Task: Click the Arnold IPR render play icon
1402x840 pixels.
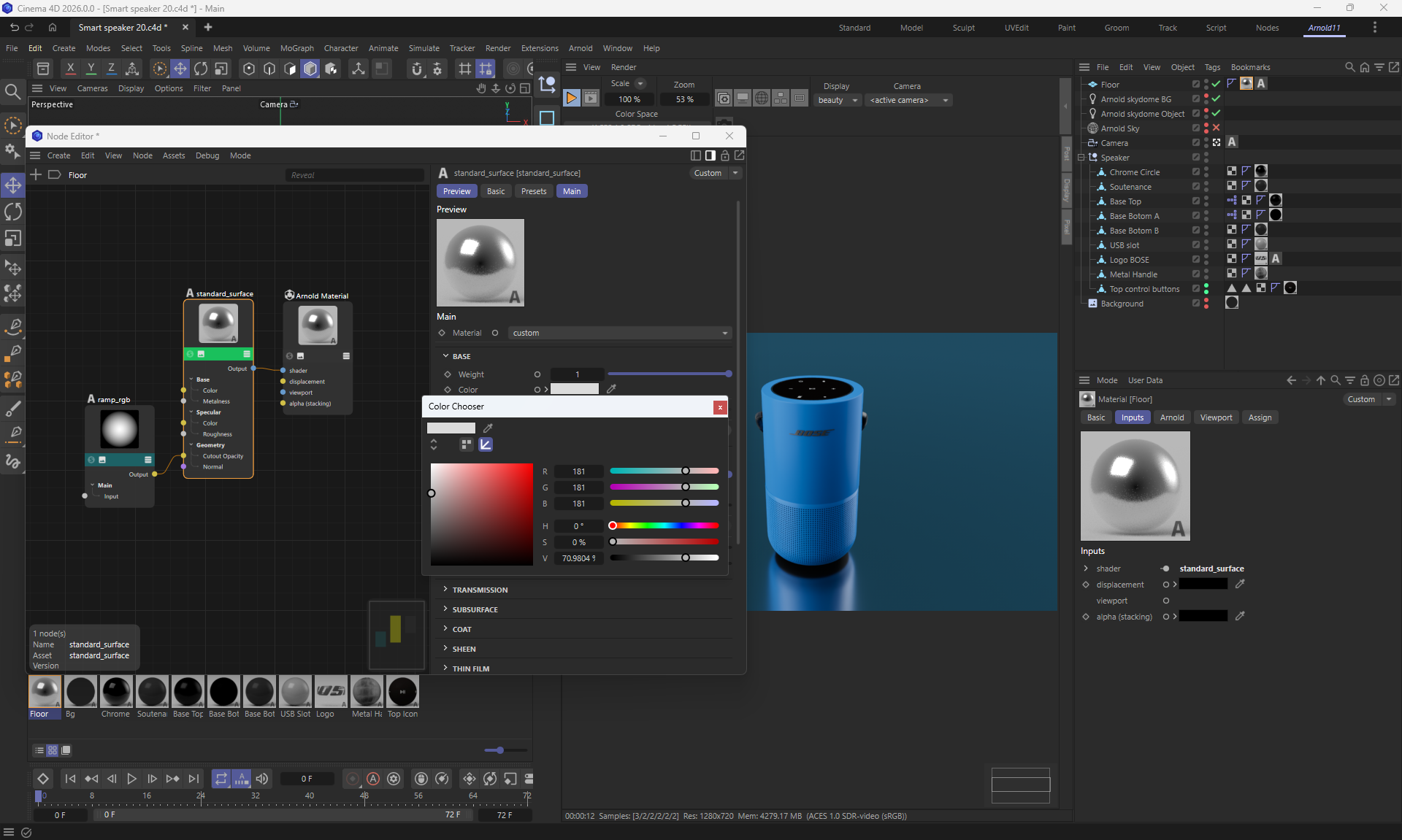Action: click(x=572, y=98)
